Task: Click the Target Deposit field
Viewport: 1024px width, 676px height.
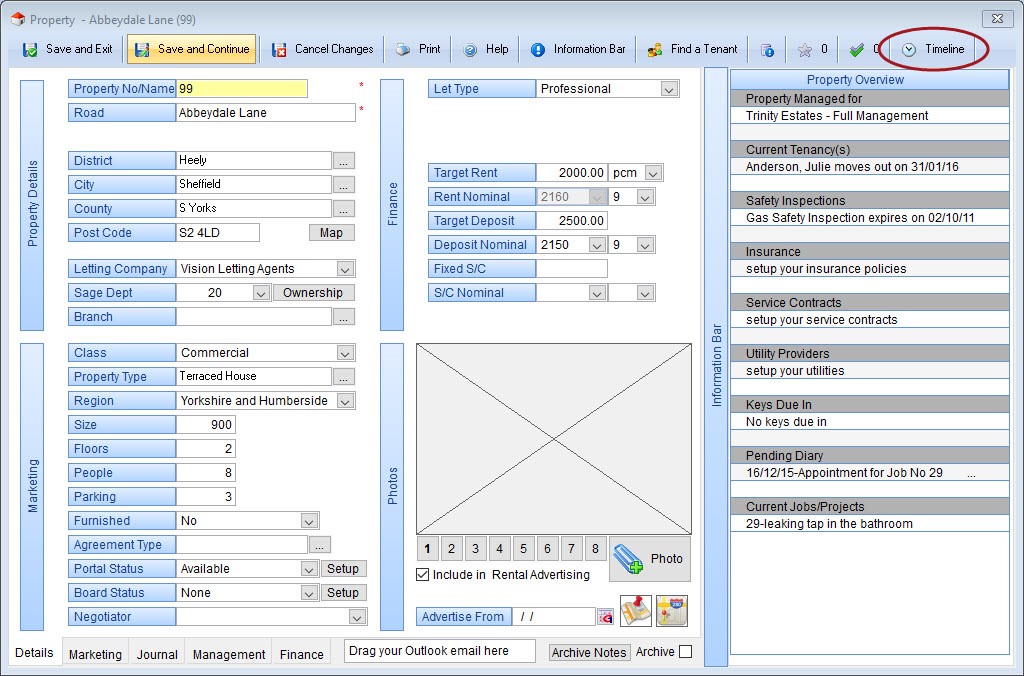Action: (x=571, y=221)
